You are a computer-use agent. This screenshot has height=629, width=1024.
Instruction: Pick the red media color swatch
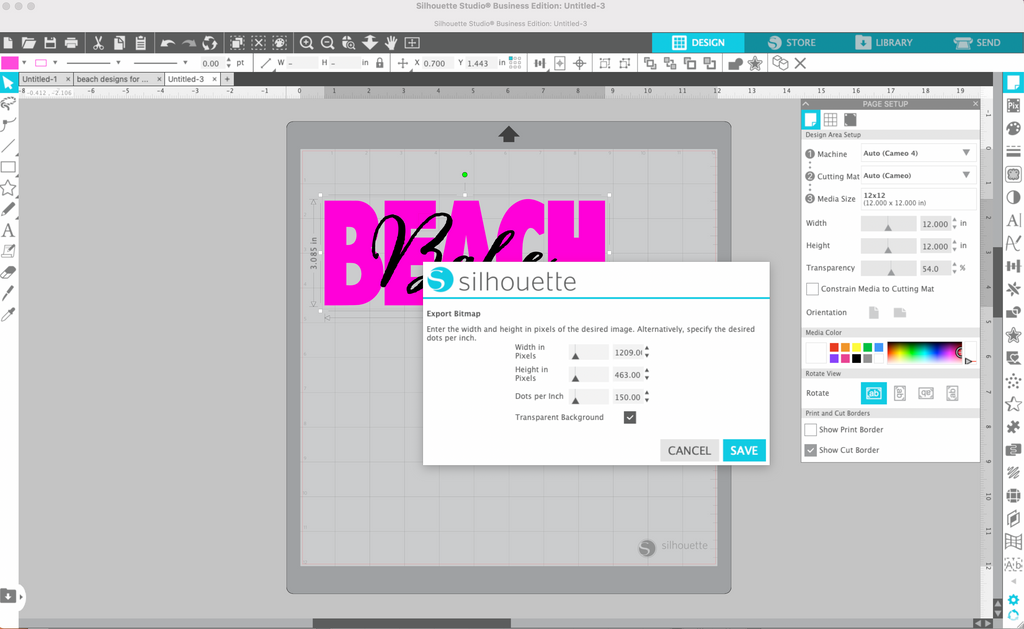pos(834,347)
